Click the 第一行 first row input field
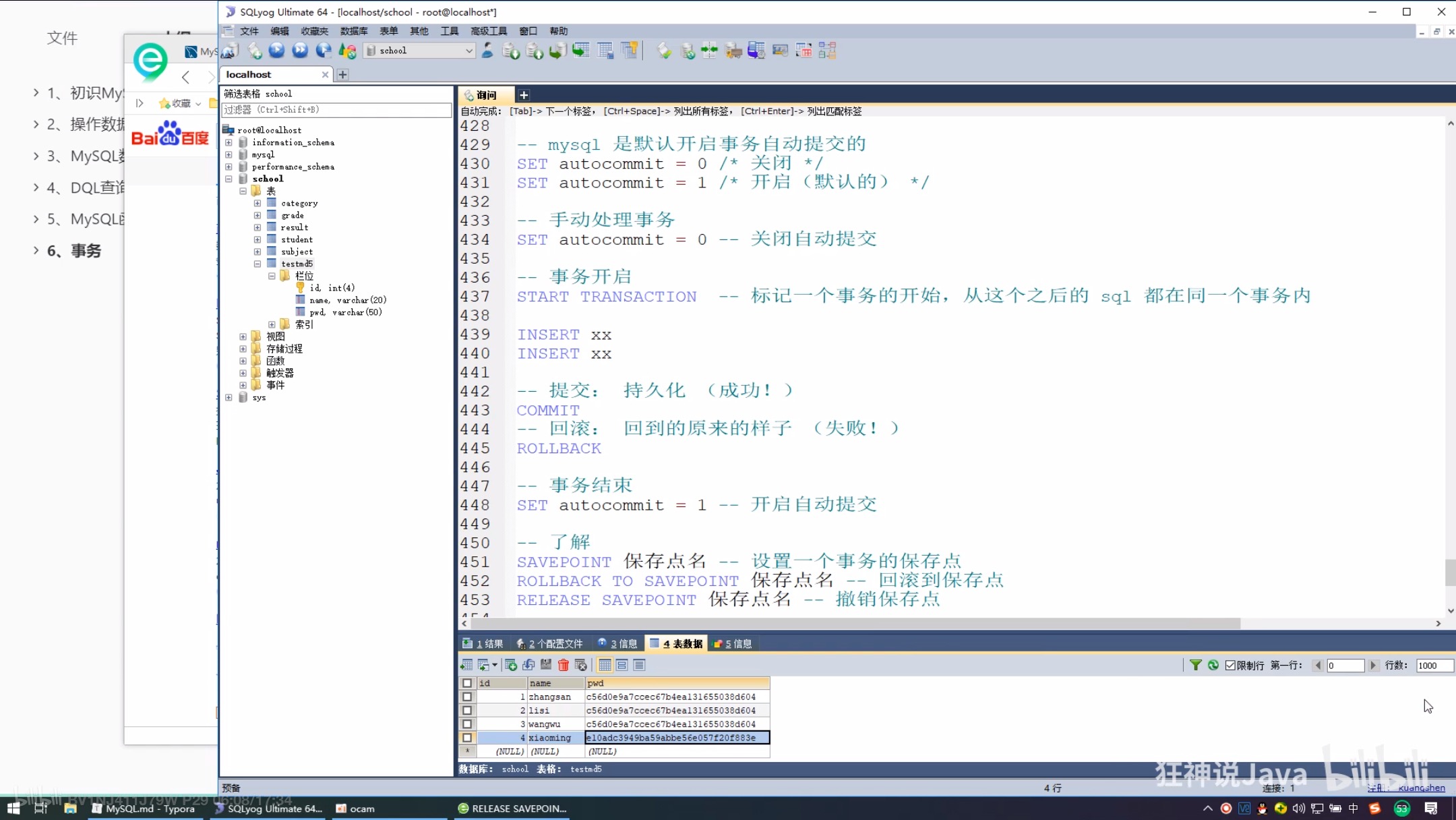The height and width of the screenshot is (820, 1456). click(x=1345, y=666)
